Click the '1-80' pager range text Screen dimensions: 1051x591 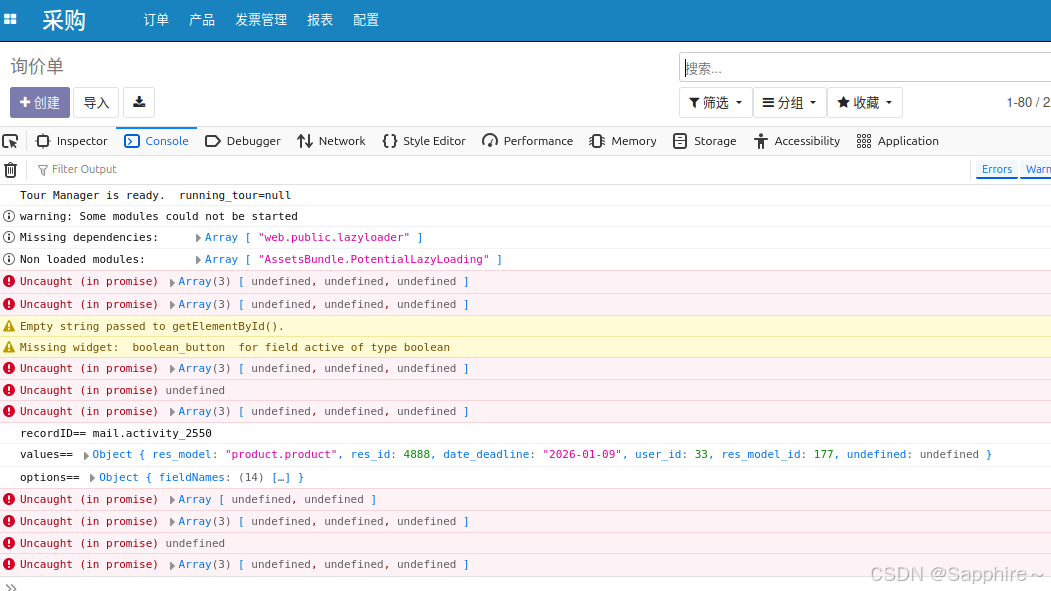(x=1019, y=103)
